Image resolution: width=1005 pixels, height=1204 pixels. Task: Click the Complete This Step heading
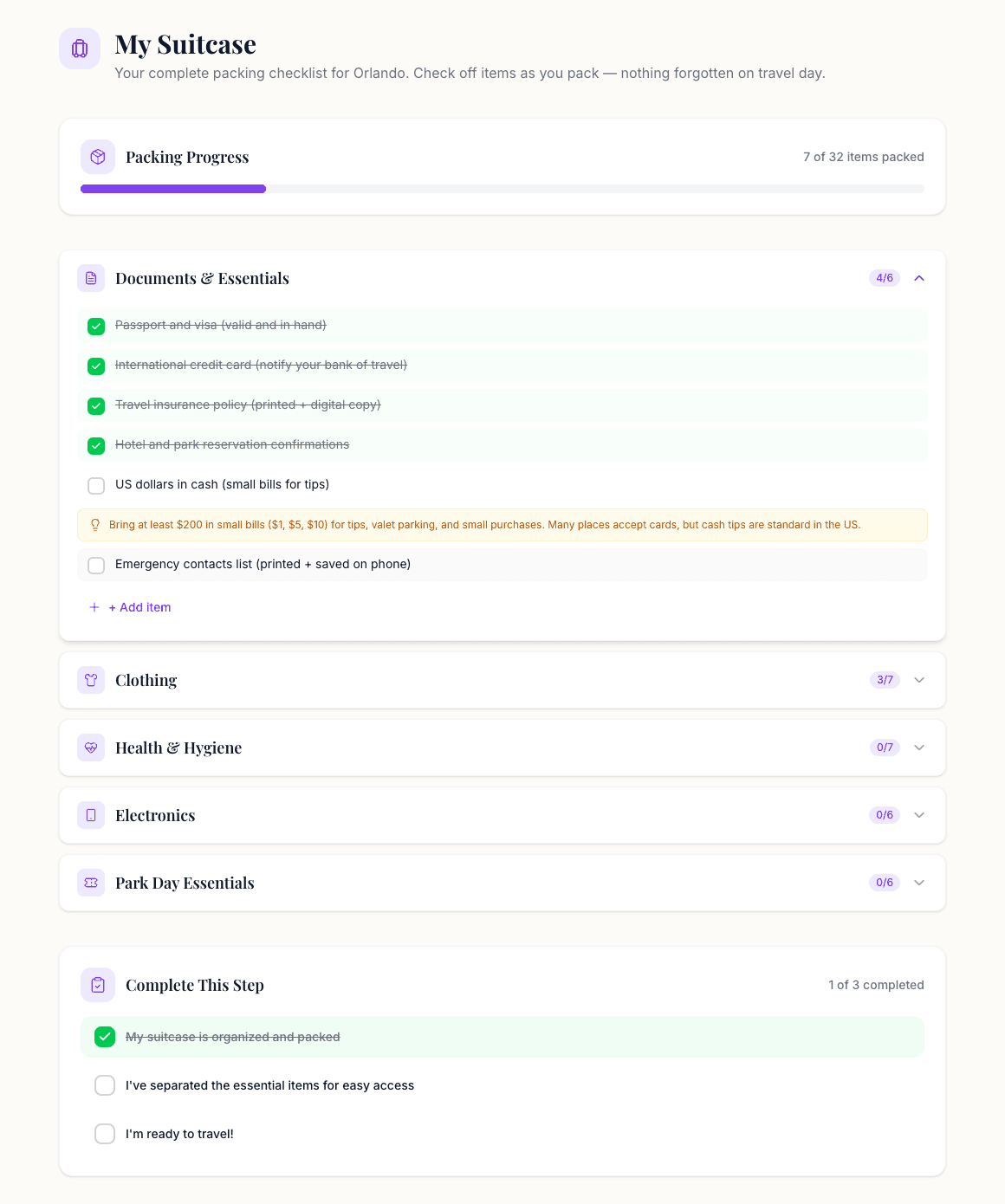pos(195,985)
